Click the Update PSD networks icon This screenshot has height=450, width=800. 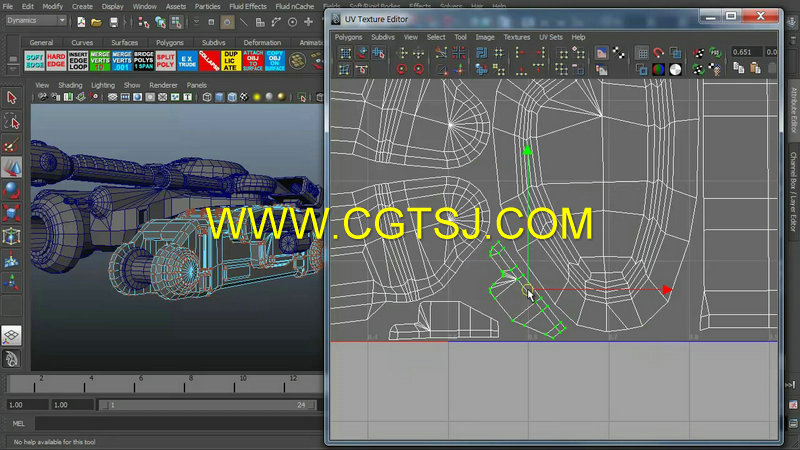[715, 53]
